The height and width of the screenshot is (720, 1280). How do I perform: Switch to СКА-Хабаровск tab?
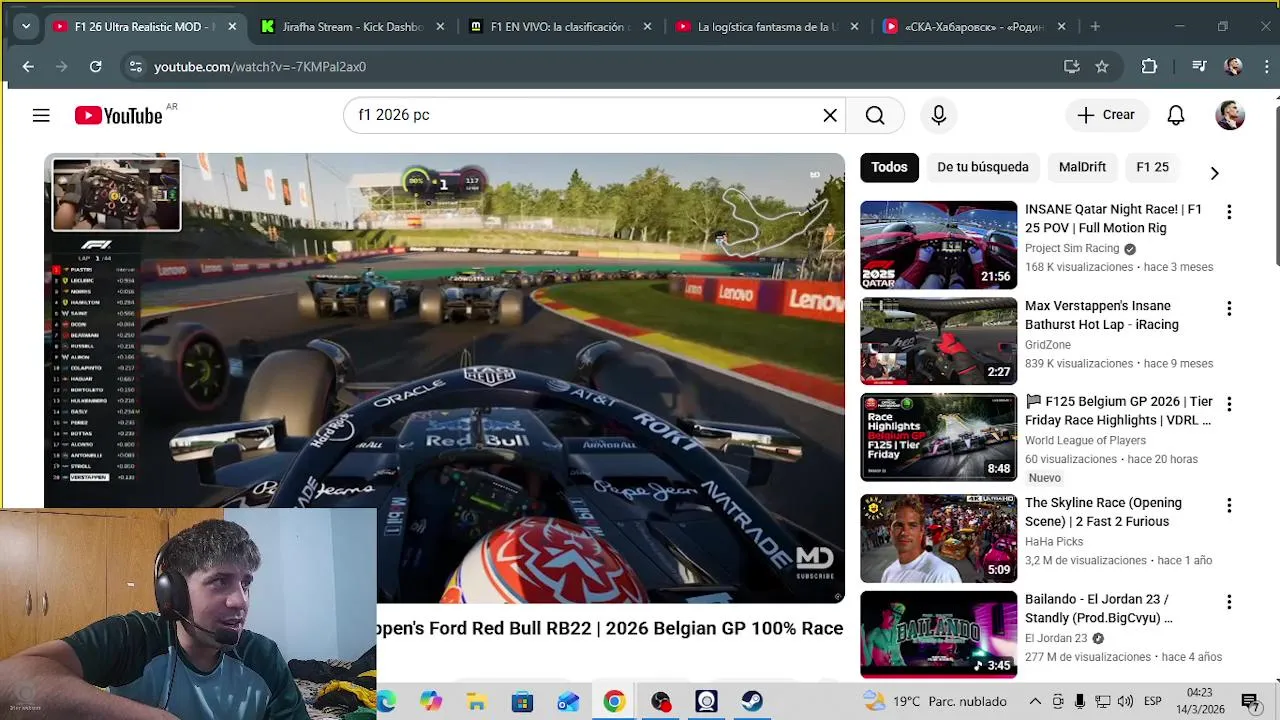point(974,27)
